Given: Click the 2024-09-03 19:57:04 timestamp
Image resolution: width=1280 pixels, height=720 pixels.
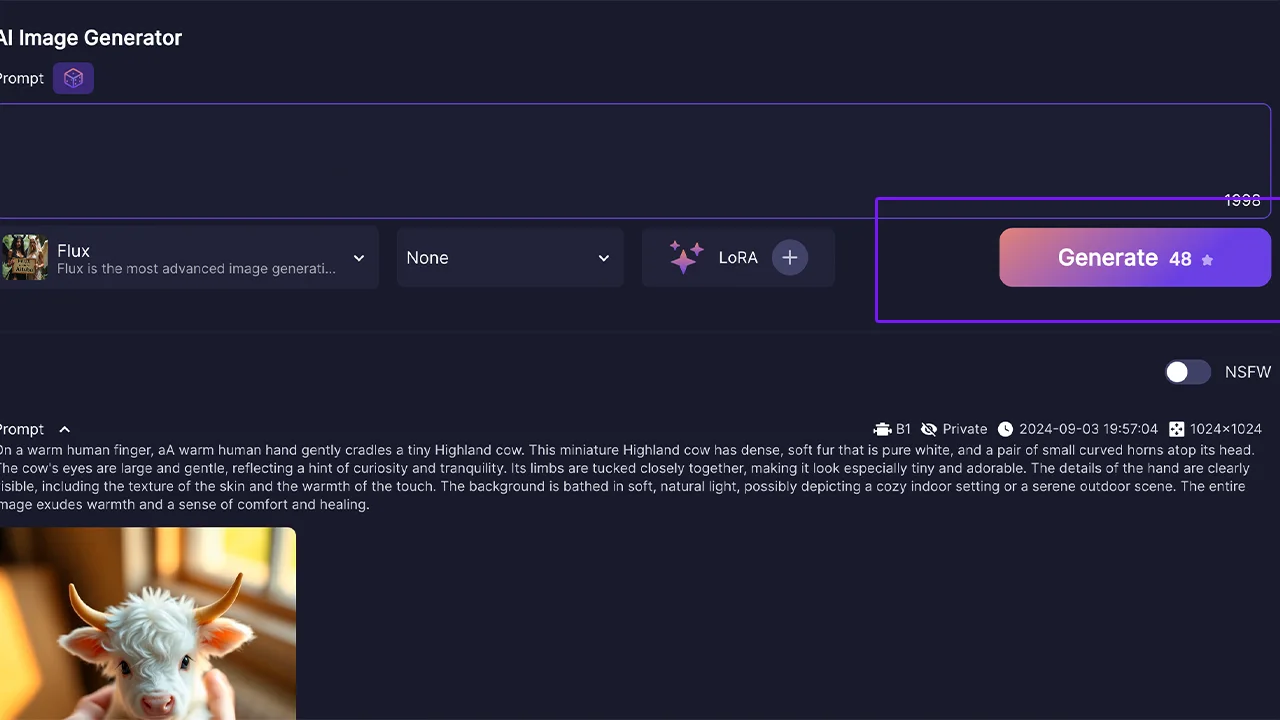Looking at the screenshot, I should 1088,429.
